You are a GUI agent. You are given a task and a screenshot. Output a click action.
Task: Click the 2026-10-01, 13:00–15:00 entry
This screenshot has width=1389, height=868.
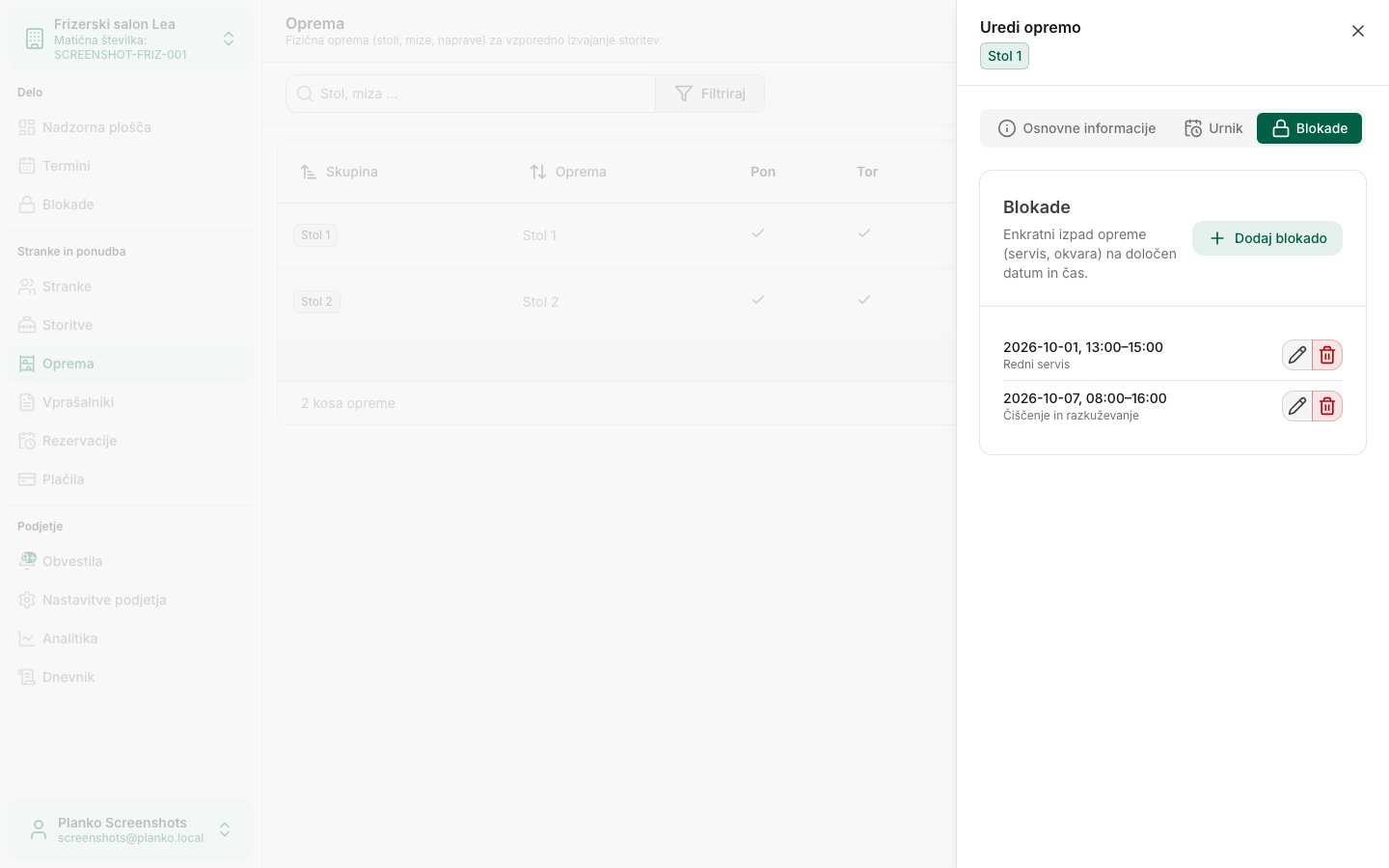click(1083, 347)
